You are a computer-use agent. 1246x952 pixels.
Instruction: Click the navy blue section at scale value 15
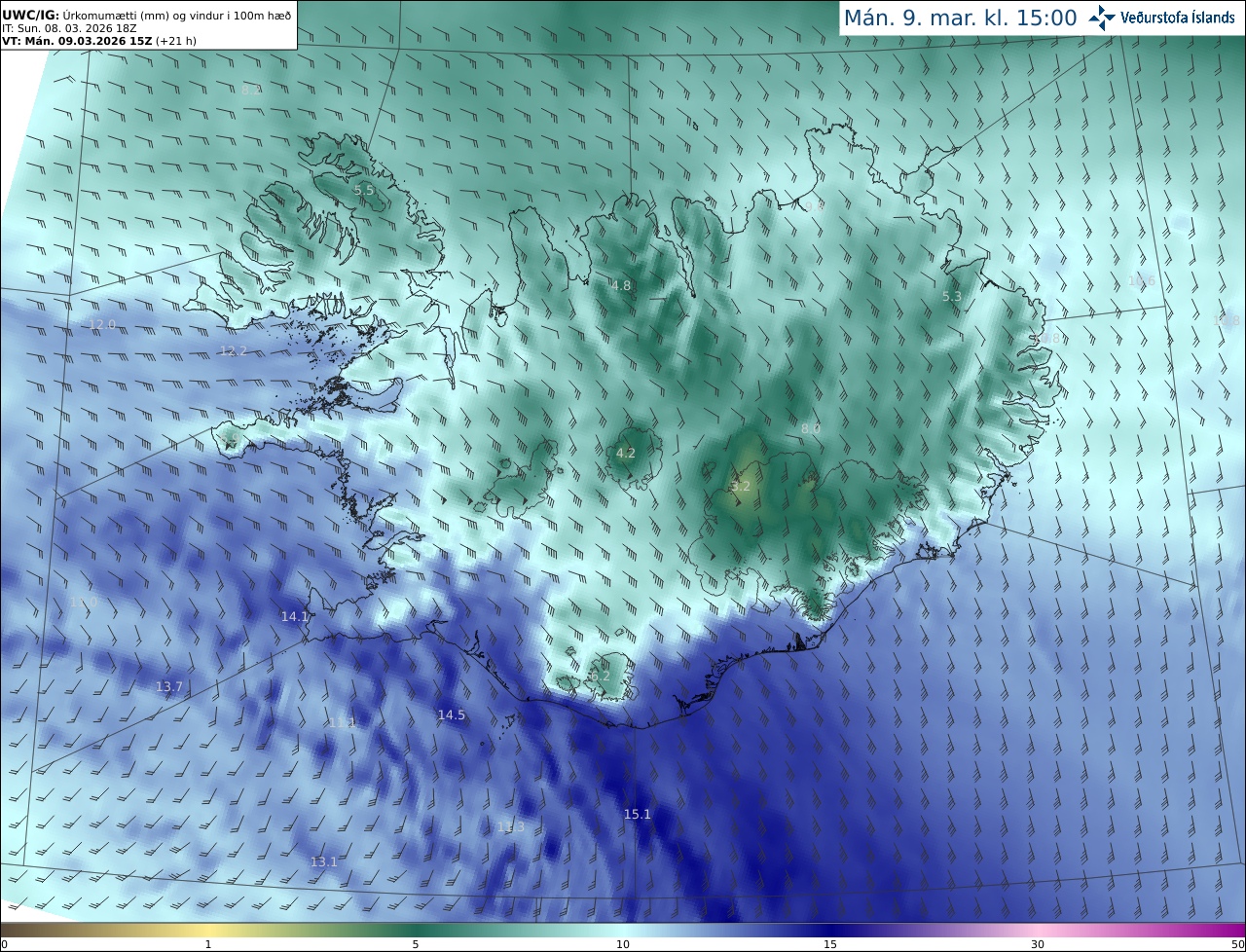coord(830,930)
